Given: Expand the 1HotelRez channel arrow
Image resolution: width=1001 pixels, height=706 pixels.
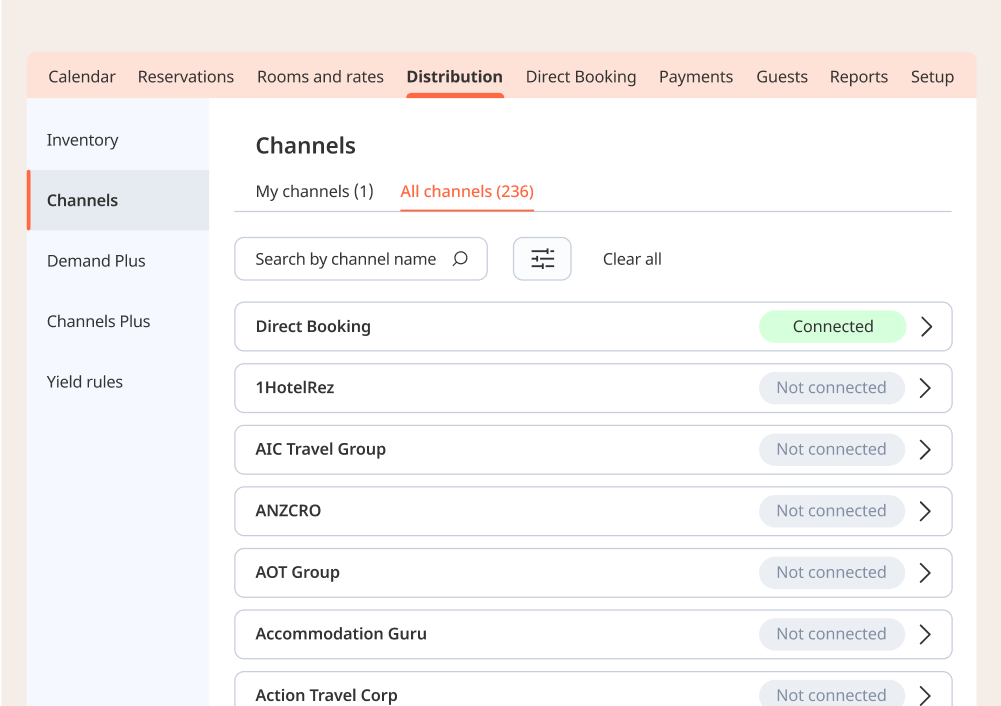Looking at the screenshot, I should 925,388.
